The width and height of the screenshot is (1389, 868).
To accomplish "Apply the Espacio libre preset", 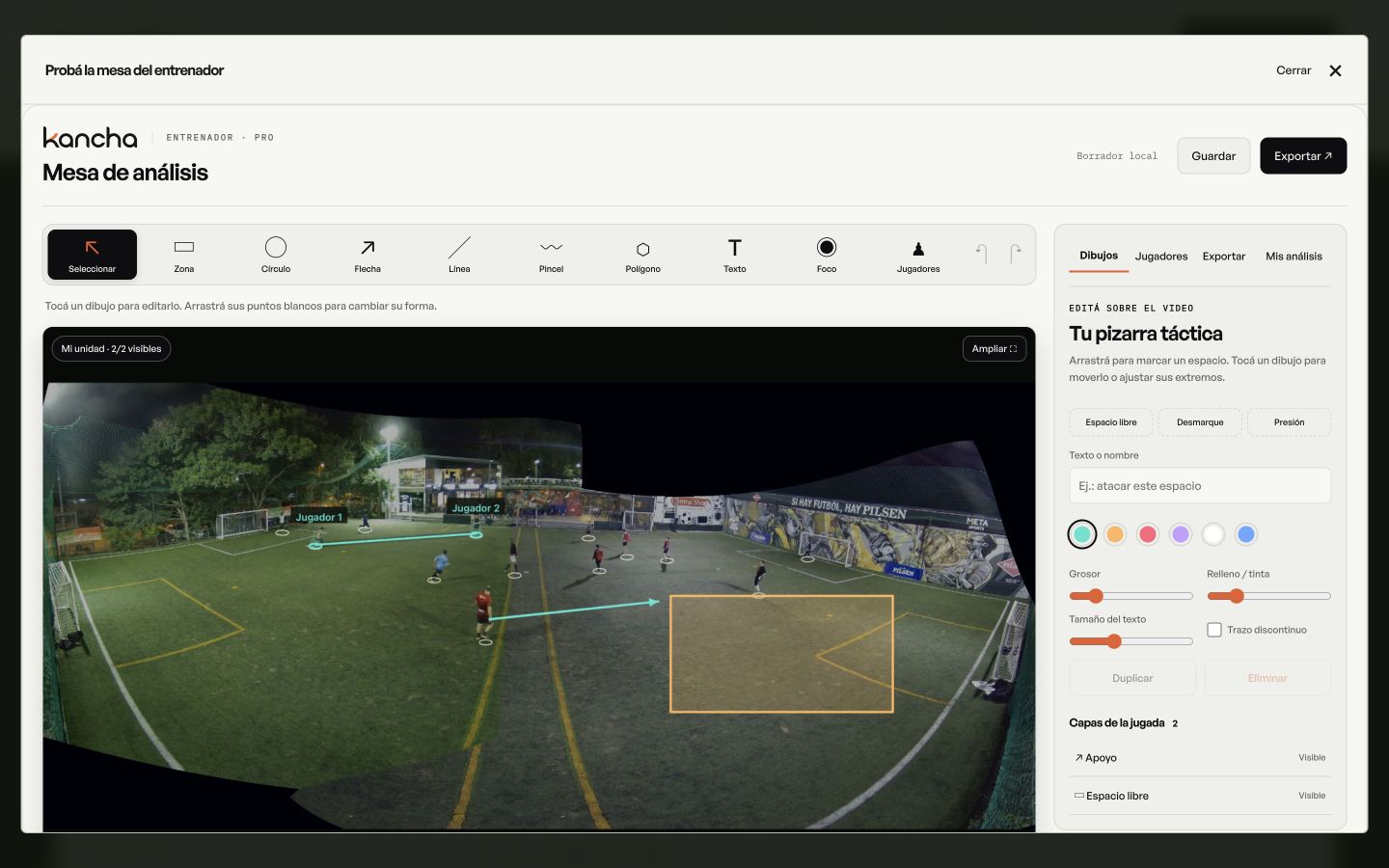I will (x=1111, y=422).
